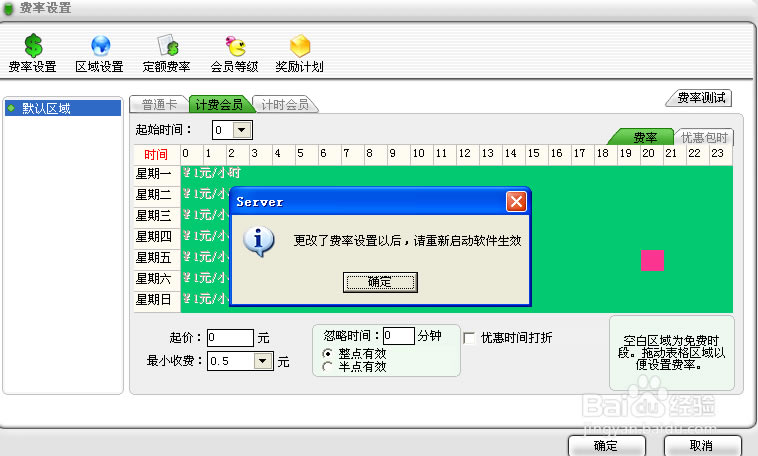
Task: Click the title bar icon of 费率设置 window
Action: [10, 9]
